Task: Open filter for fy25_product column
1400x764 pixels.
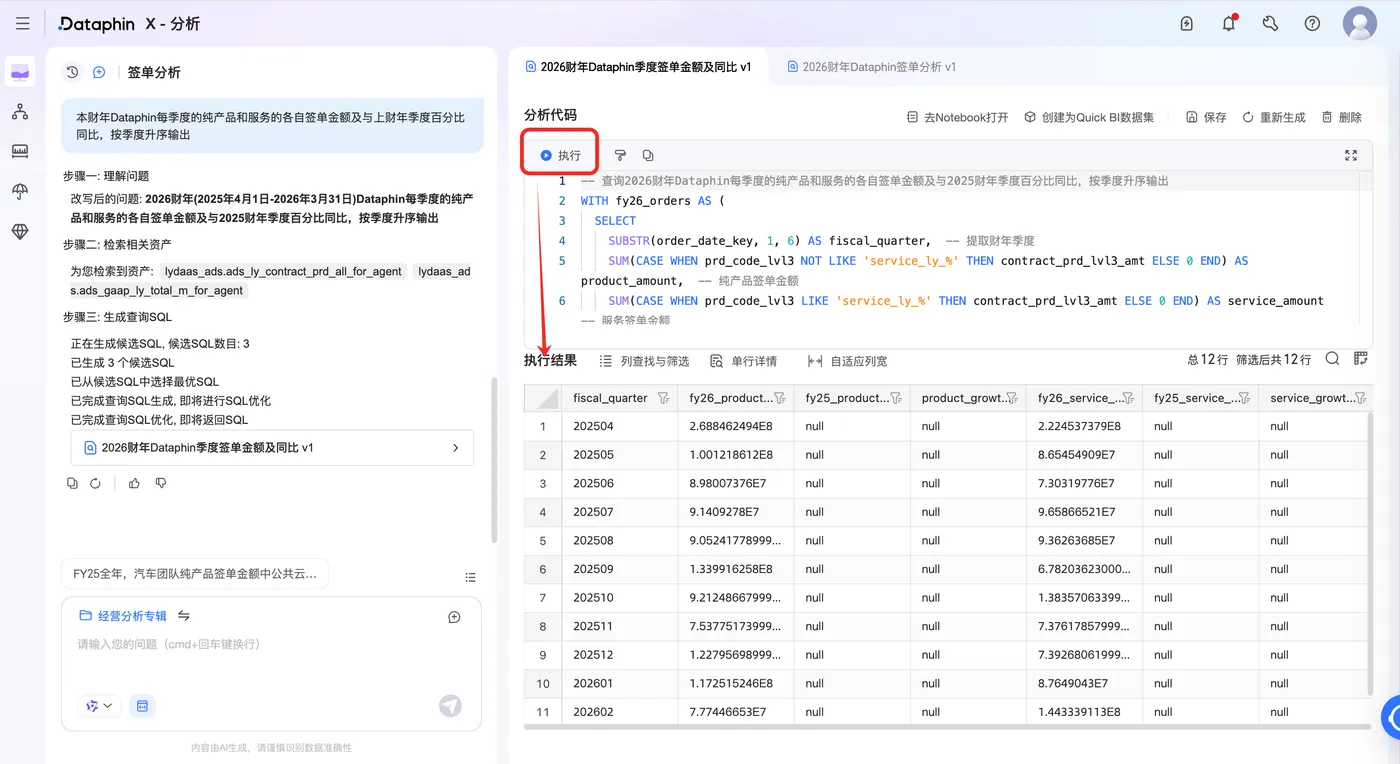Action: [896, 398]
